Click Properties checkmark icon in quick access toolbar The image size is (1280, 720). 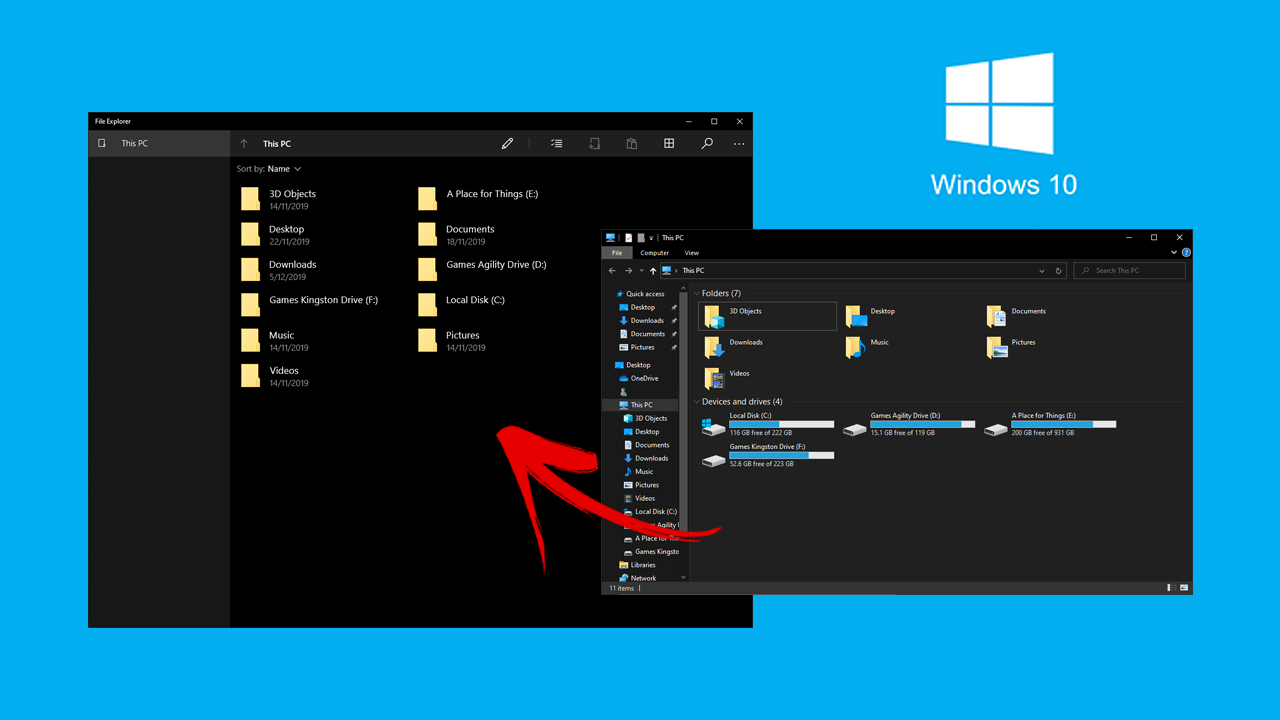click(x=629, y=238)
